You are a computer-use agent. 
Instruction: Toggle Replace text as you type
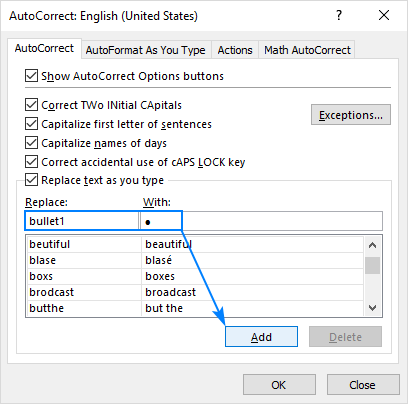(31, 180)
